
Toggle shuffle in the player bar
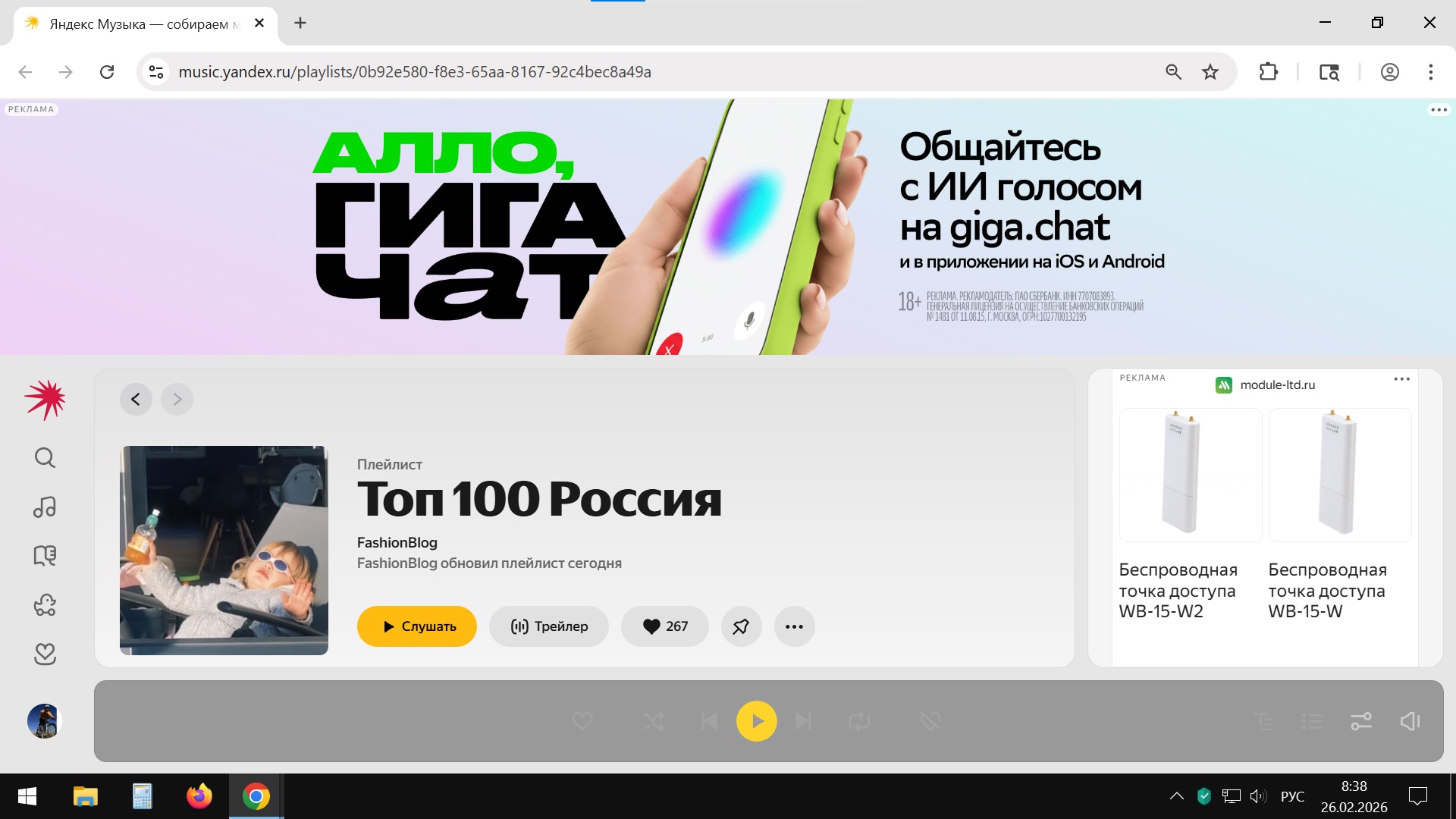tap(654, 721)
